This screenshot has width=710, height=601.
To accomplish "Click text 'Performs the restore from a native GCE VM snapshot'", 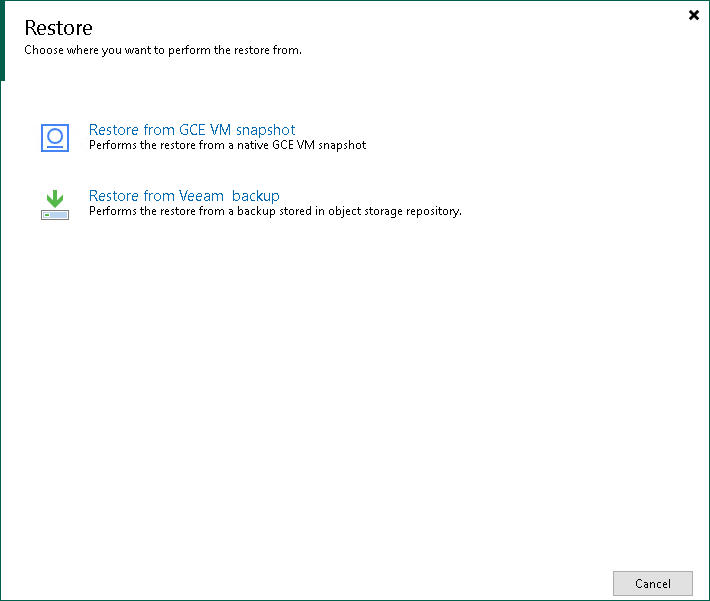I will click(x=227, y=145).
